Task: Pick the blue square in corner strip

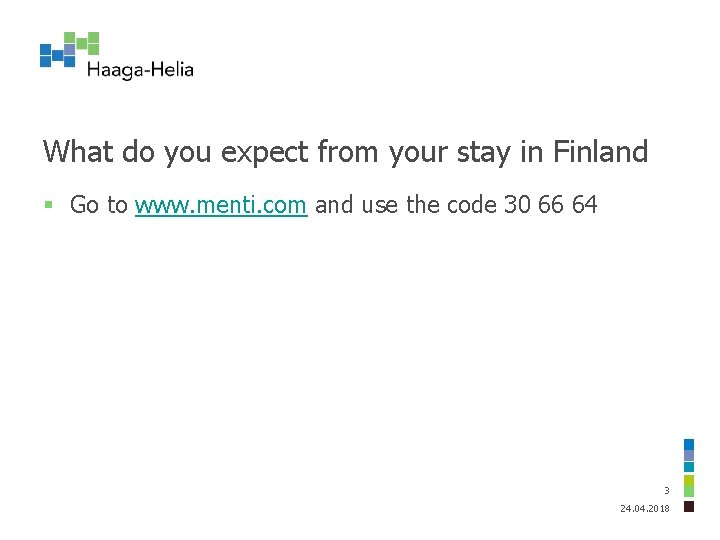Action: pyautogui.click(x=689, y=444)
